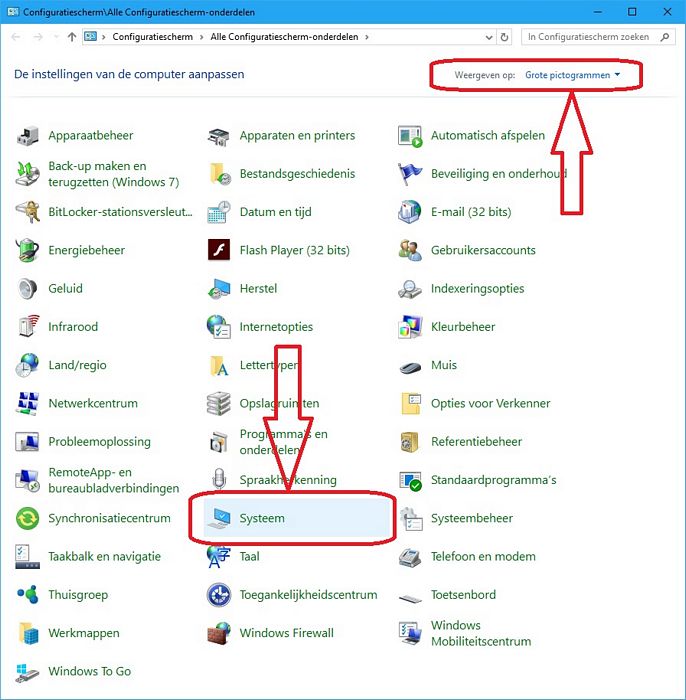Open the Windows Firewall brick icon
686x700 pixels.
(219, 633)
